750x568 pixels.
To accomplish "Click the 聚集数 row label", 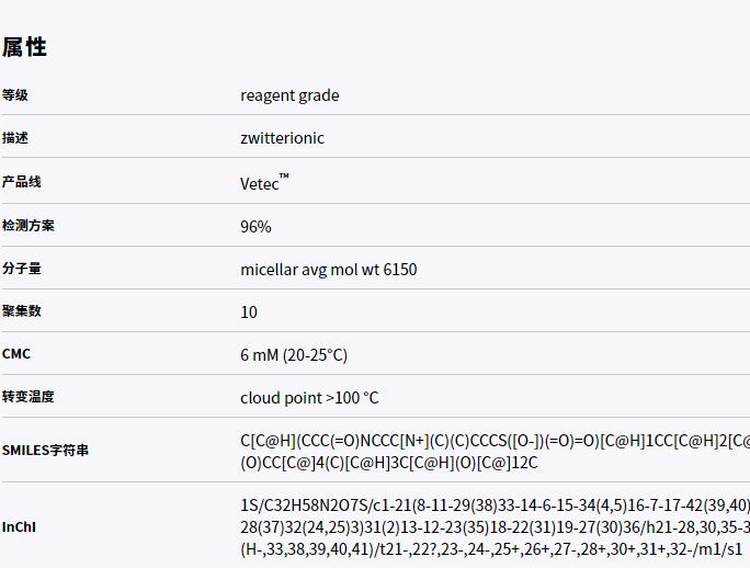I will pyautogui.click(x=21, y=311).
